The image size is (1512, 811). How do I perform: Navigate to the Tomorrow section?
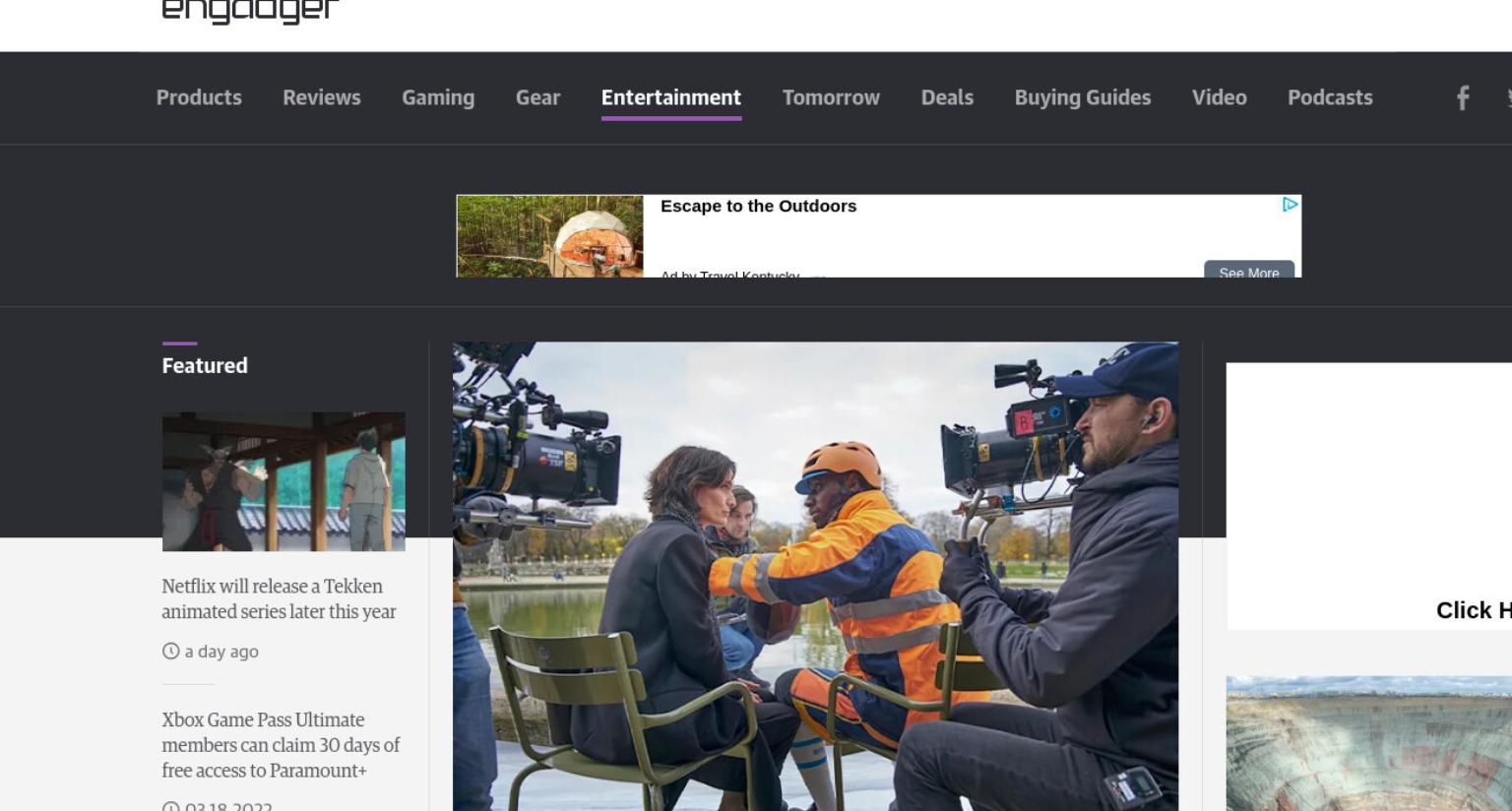coord(831,97)
